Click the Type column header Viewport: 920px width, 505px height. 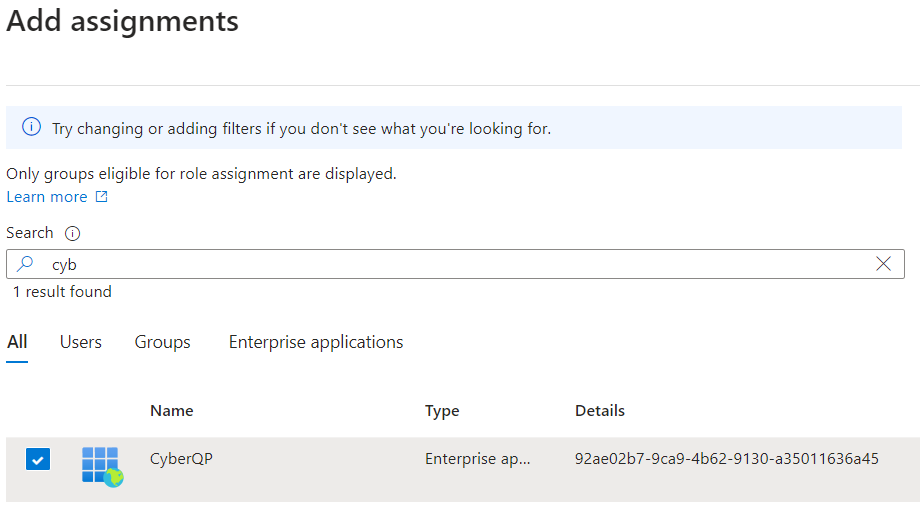coord(442,411)
